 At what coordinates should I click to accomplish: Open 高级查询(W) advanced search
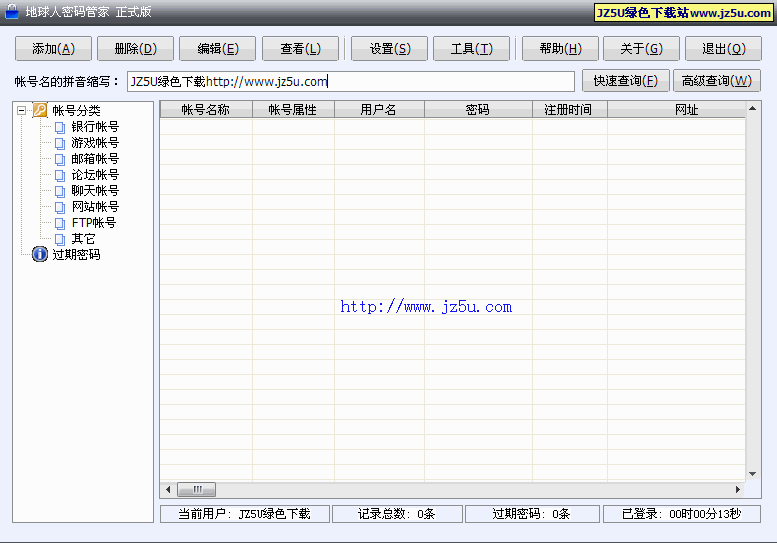pyautogui.click(x=717, y=81)
